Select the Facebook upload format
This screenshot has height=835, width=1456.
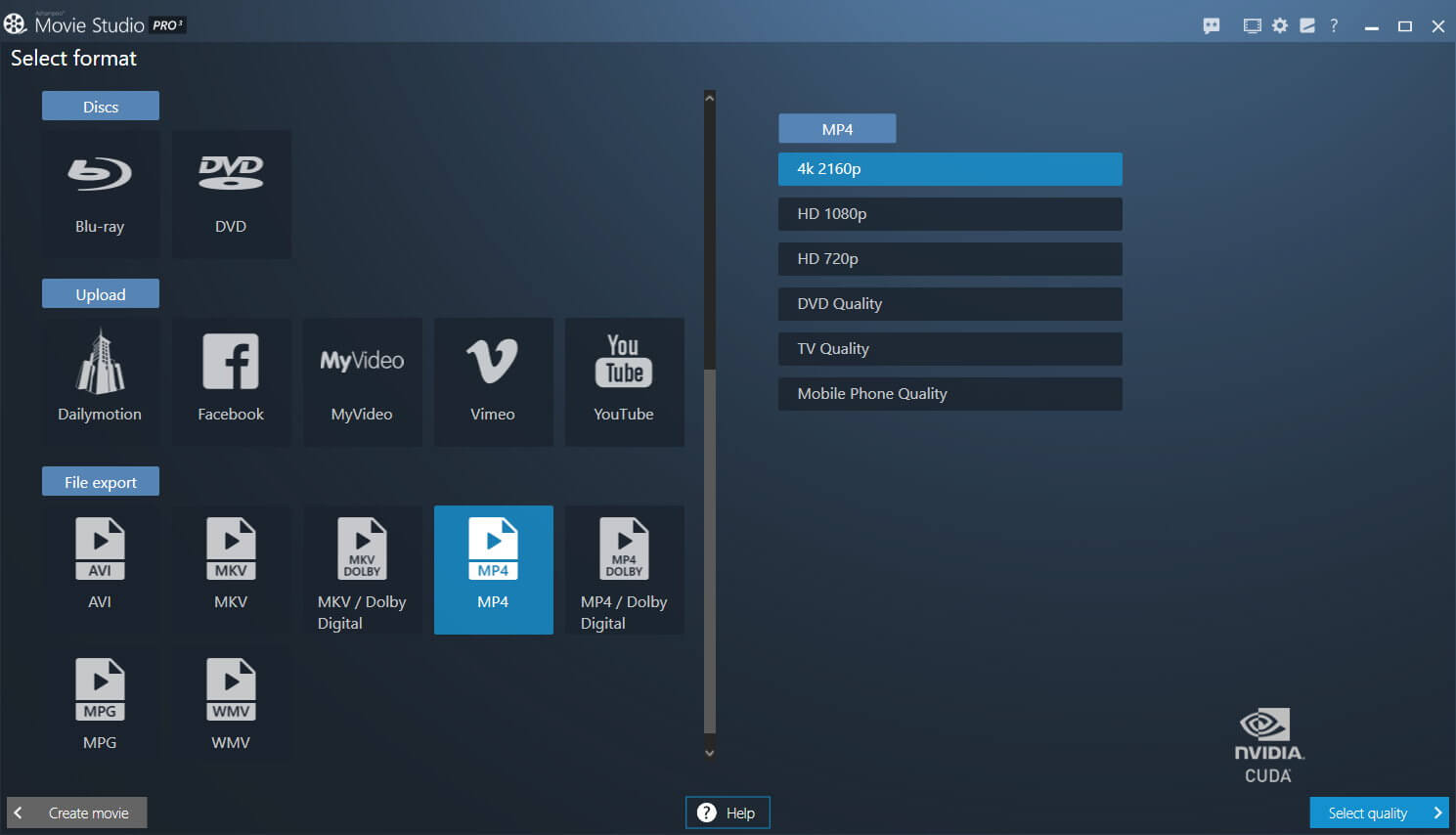click(x=231, y=381)
